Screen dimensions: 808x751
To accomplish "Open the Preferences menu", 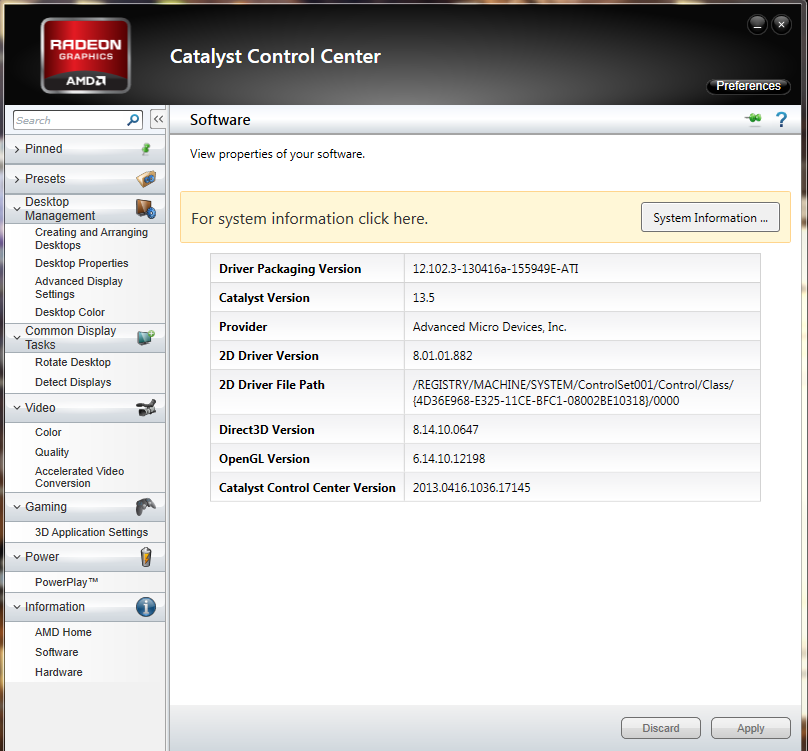I will point(748,86).
